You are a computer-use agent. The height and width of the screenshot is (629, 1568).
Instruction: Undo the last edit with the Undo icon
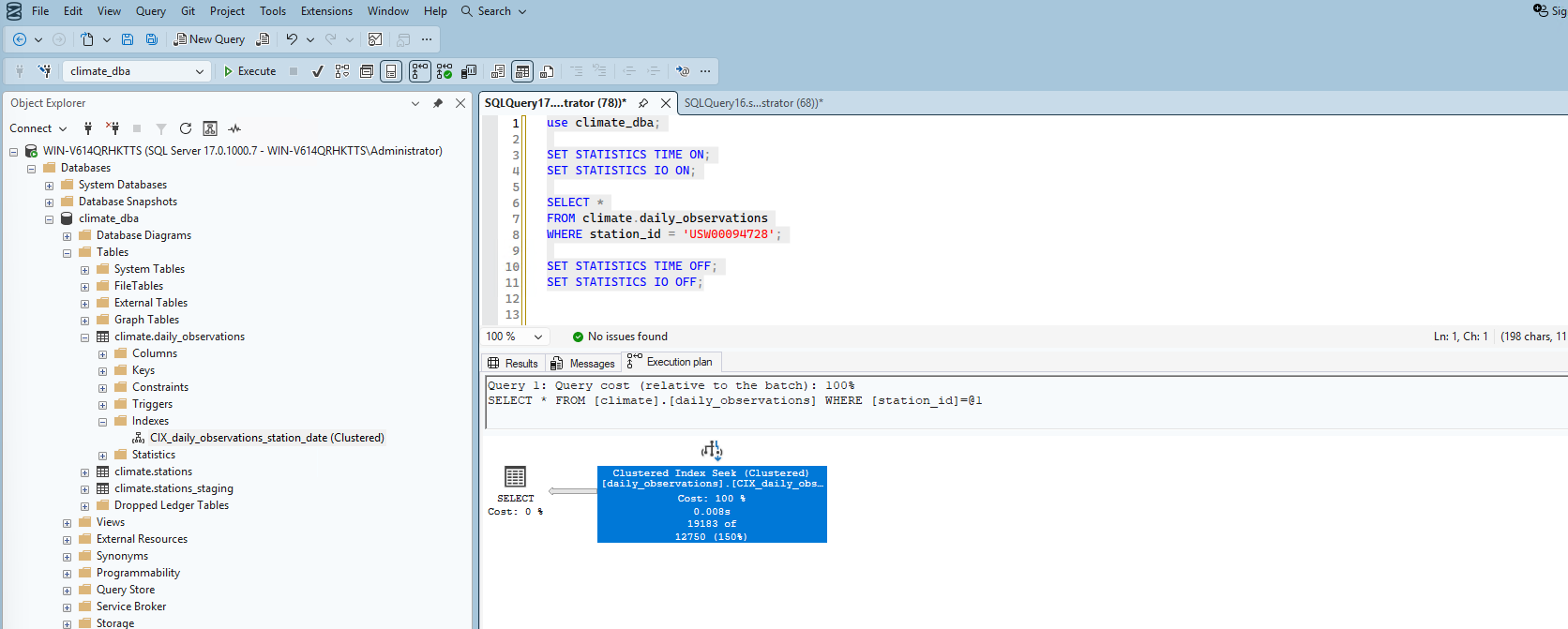(x=292, y=39)
